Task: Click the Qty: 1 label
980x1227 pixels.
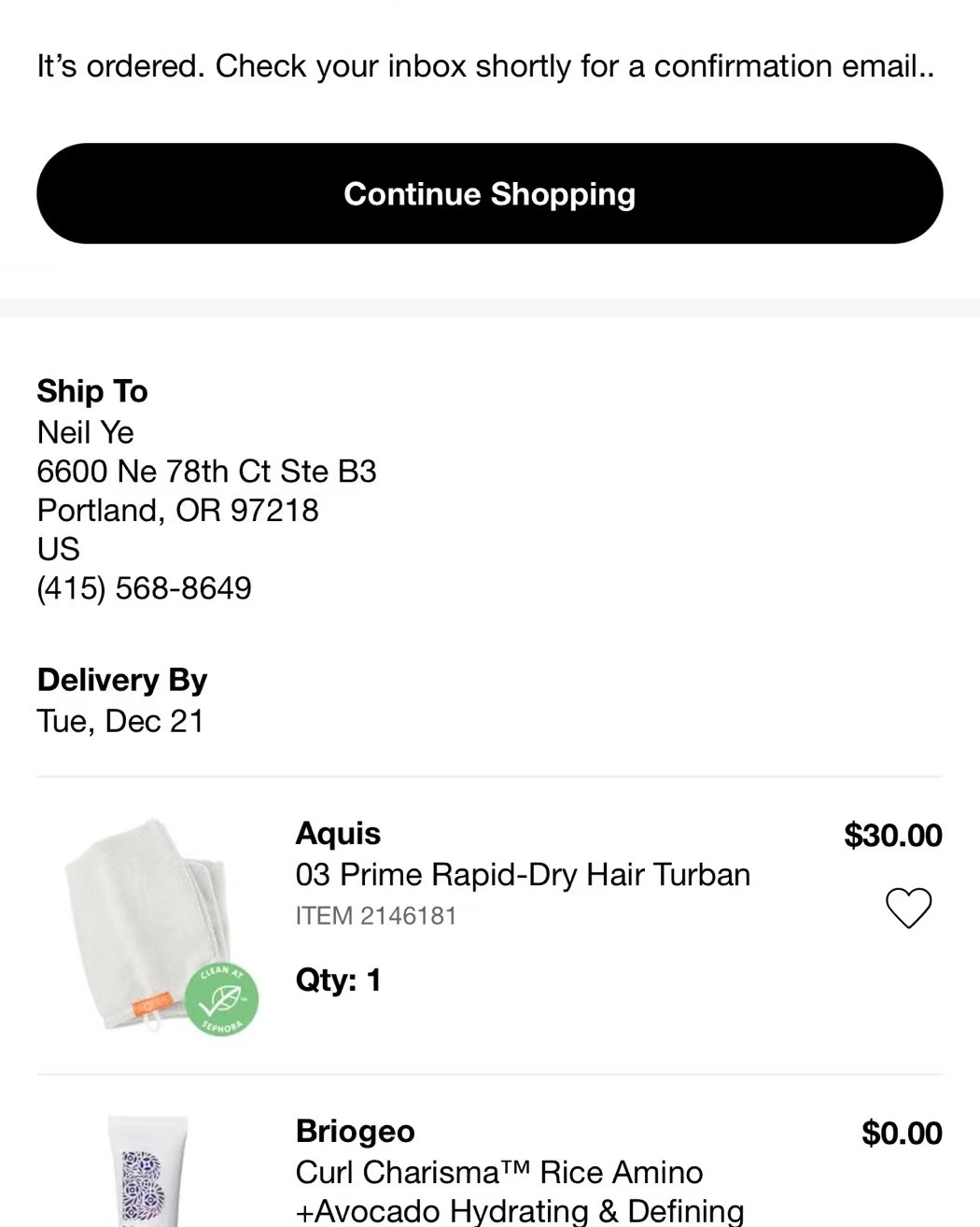Action: coord(338,980)
